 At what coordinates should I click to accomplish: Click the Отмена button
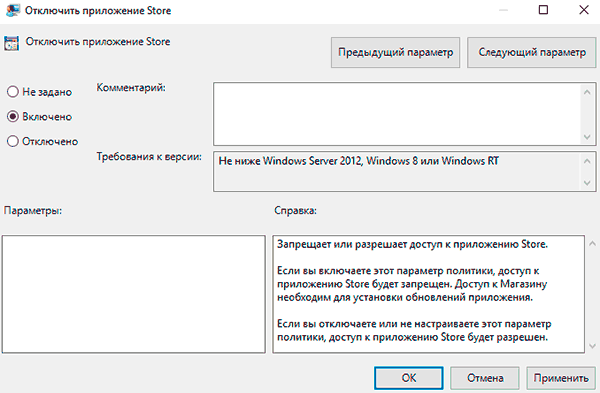[x=485, y=378]
